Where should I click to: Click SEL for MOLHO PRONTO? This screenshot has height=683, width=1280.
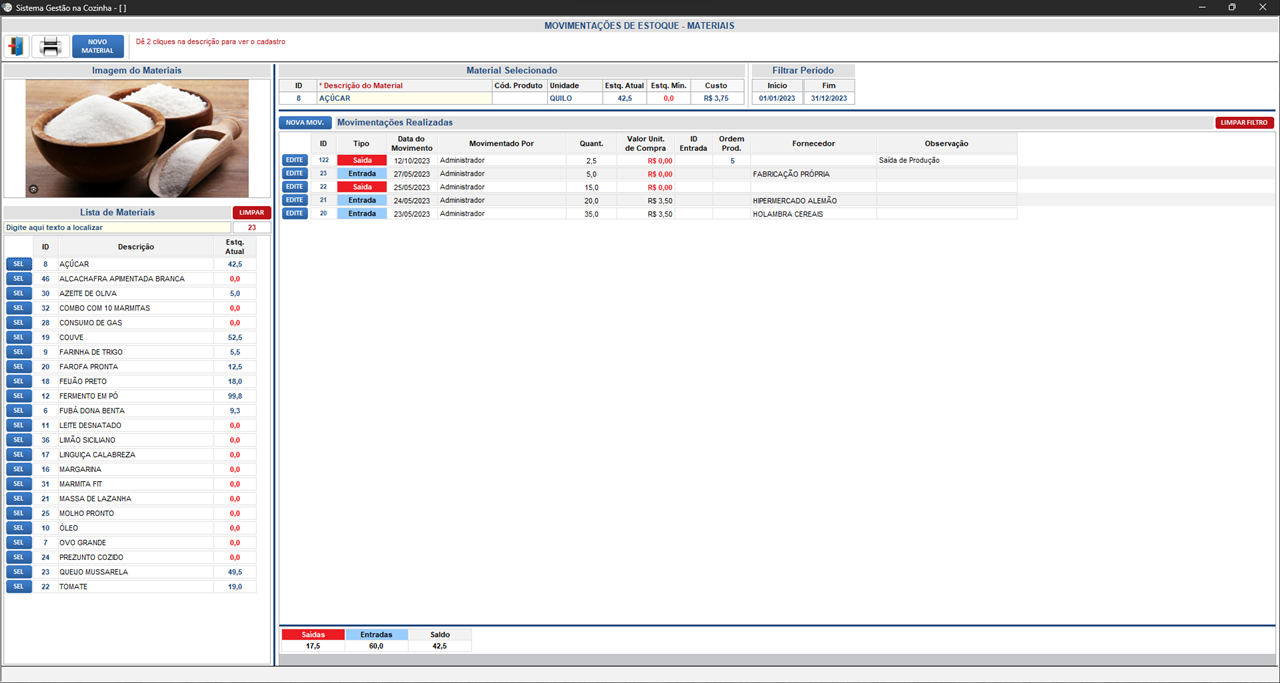[x=19, y=513]
